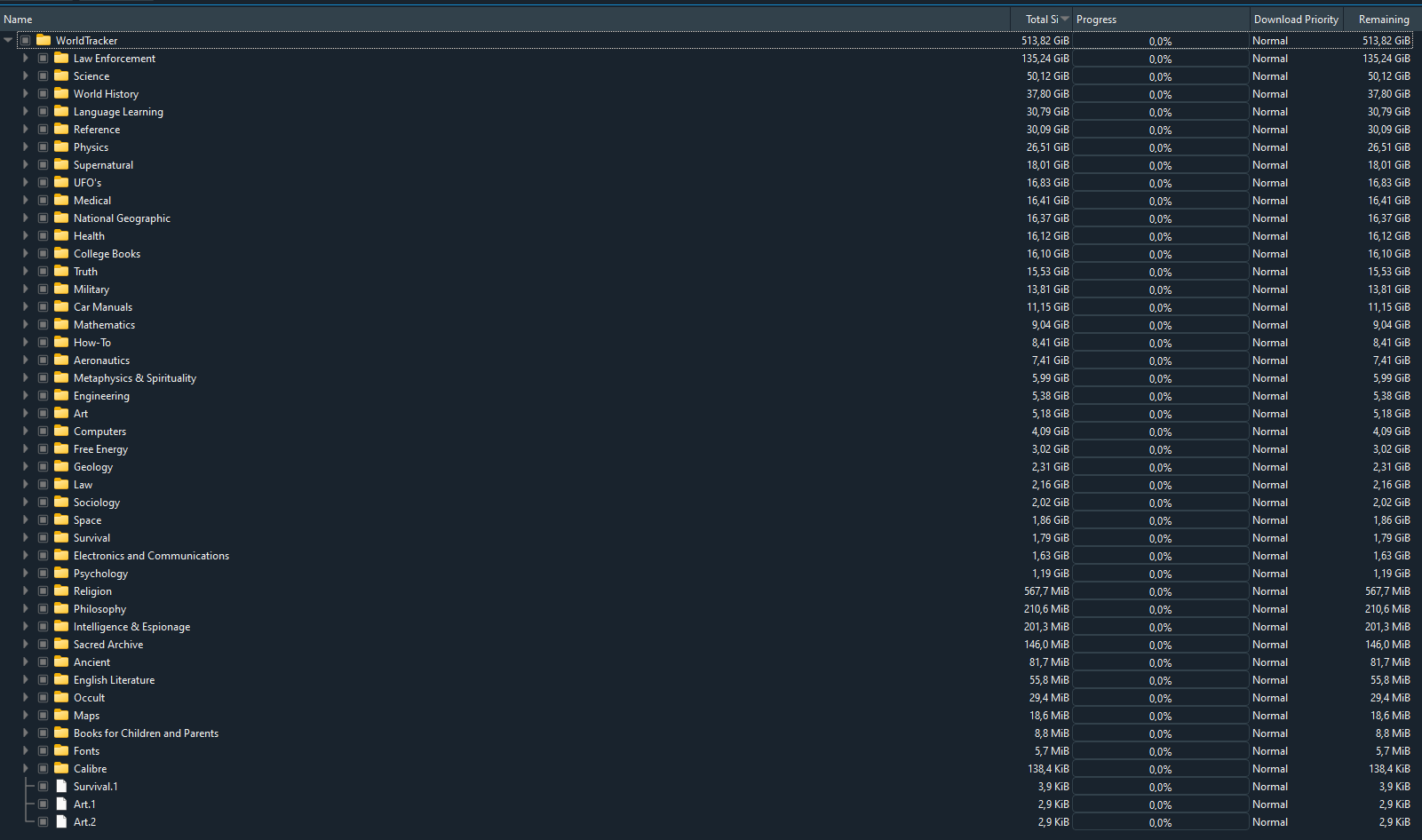The width and height of the screenshot is (1422, 840).
Task: Select the Electronics and Communications folder name
Action: tap(151, 556)
